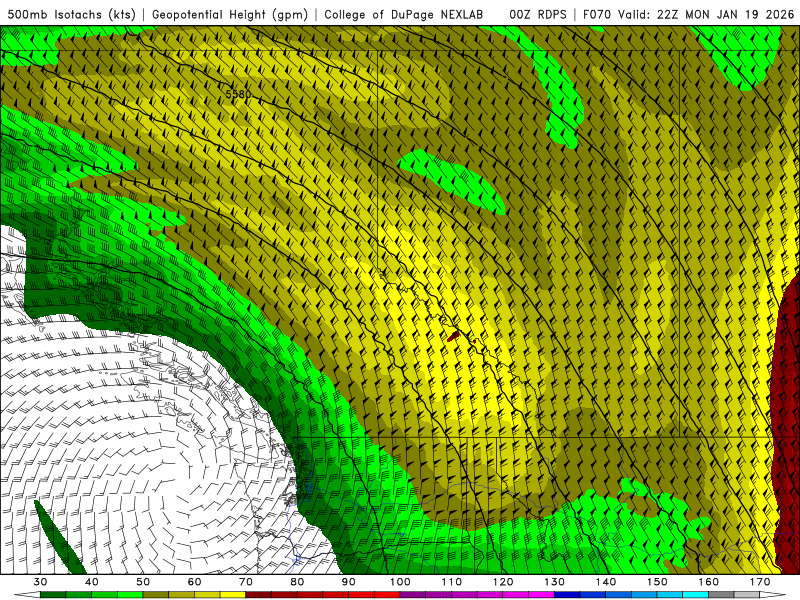Click the 'College of DuPage NEXLAB' label
The width and height of the screenshot is (800, 600).
403,14
